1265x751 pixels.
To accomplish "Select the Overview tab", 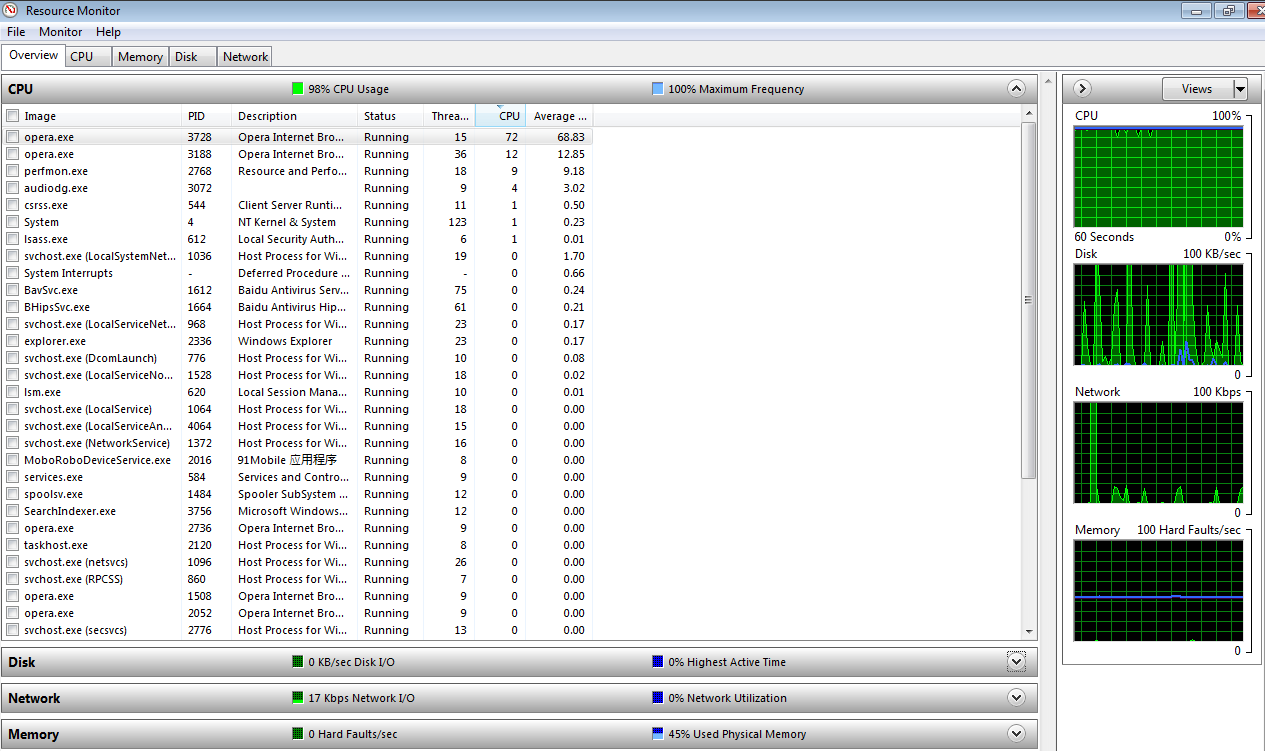I will pos(33,55).
